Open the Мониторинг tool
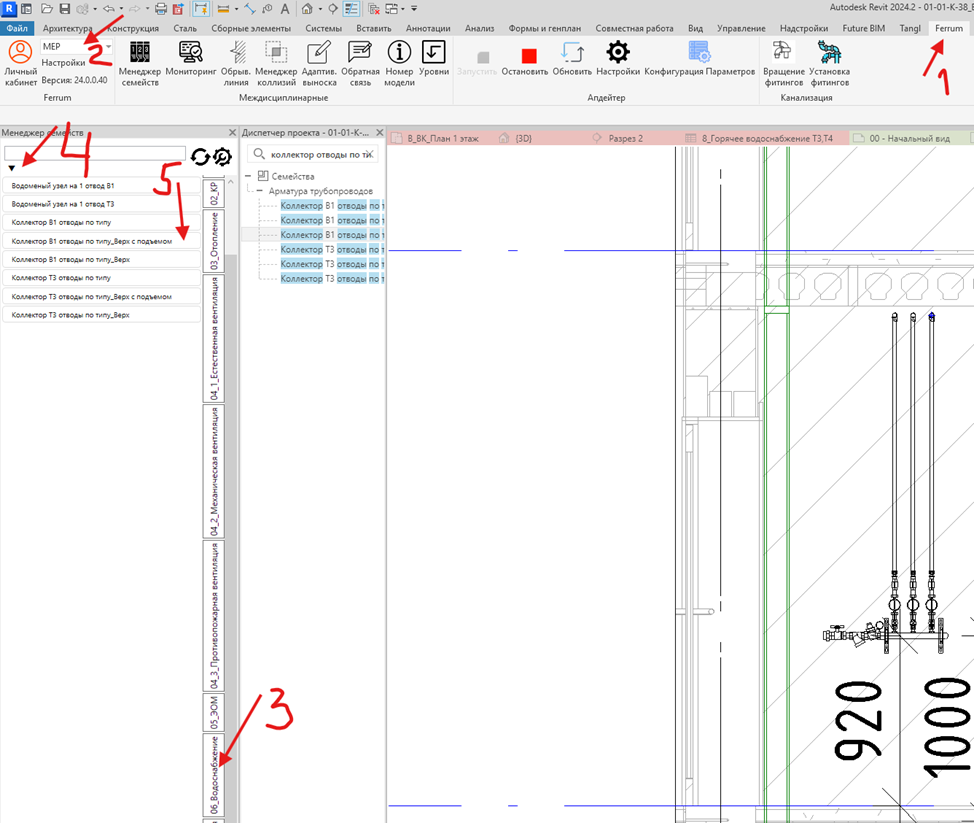This screenshot has width=974, height=823. click(x=191, y=58)
